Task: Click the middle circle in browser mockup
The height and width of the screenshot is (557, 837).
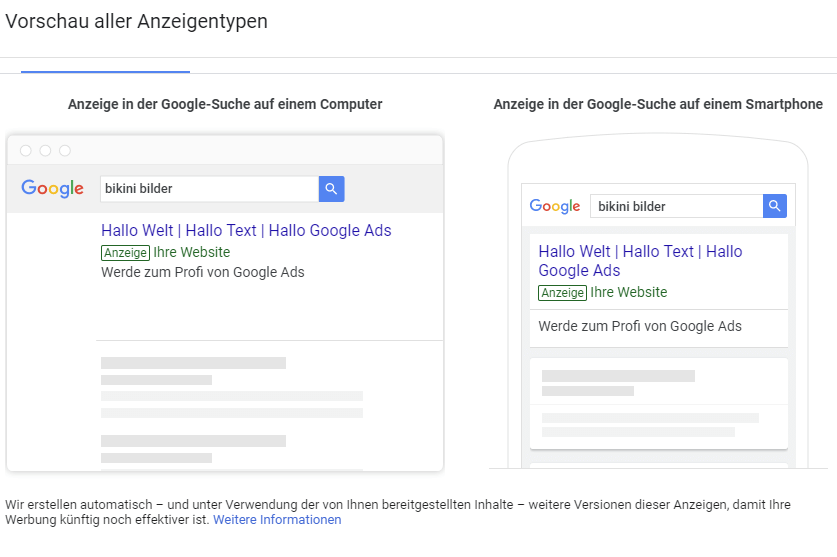Action: tap(45, 151)
